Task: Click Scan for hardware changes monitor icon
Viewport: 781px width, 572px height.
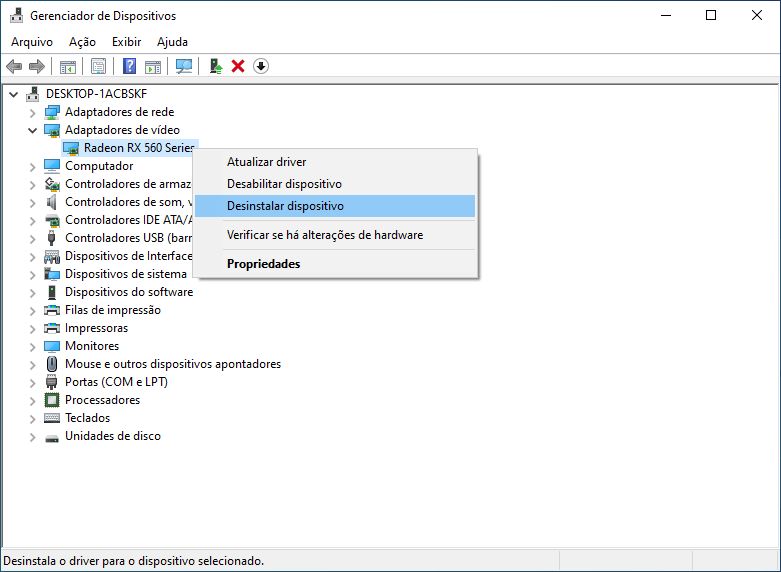Action: [184, 66]
